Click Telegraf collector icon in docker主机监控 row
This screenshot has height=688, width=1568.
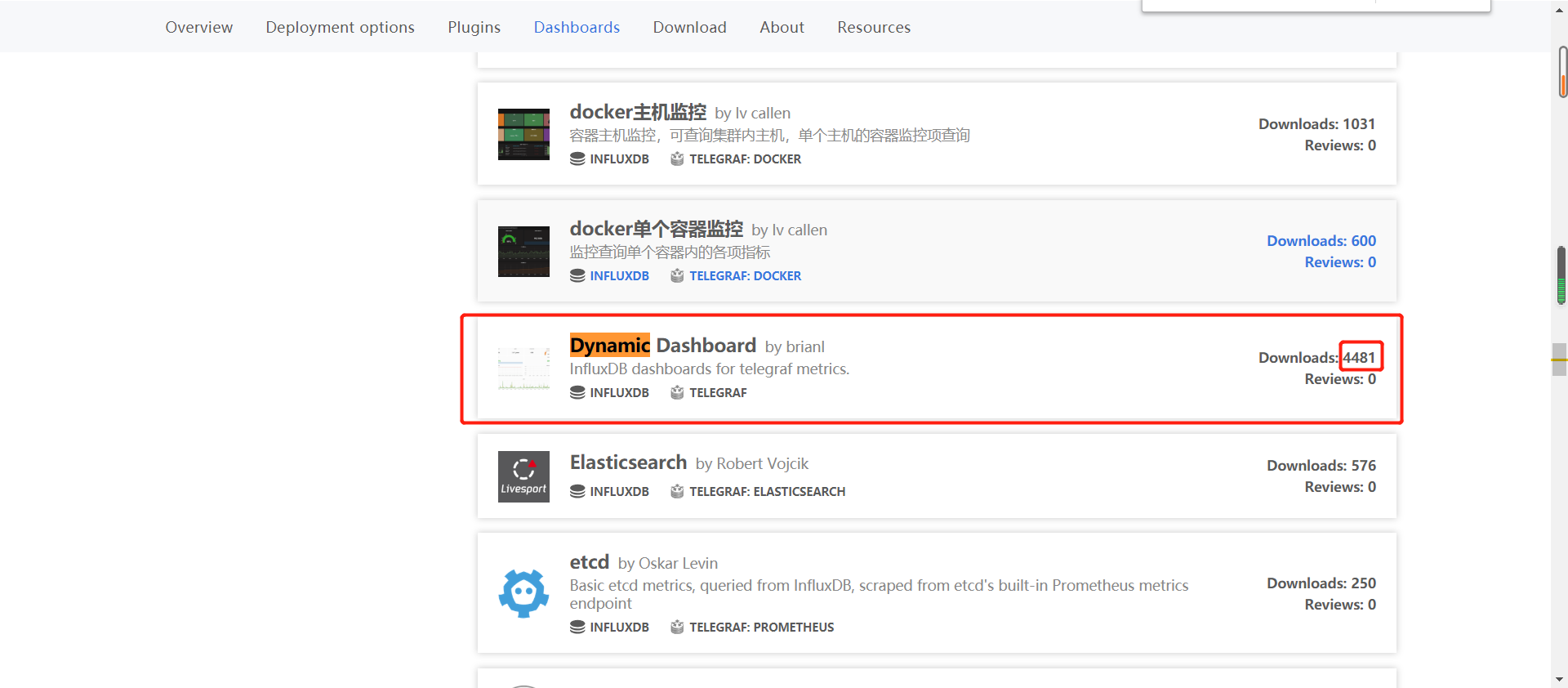[x=677, y=159]
